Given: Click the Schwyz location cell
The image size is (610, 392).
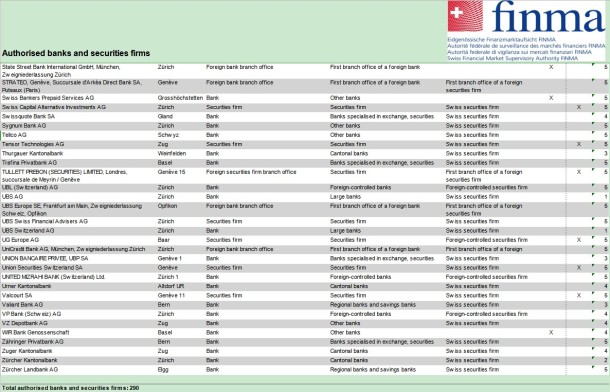Looking at the screenshot, I should tap(168, 135).
